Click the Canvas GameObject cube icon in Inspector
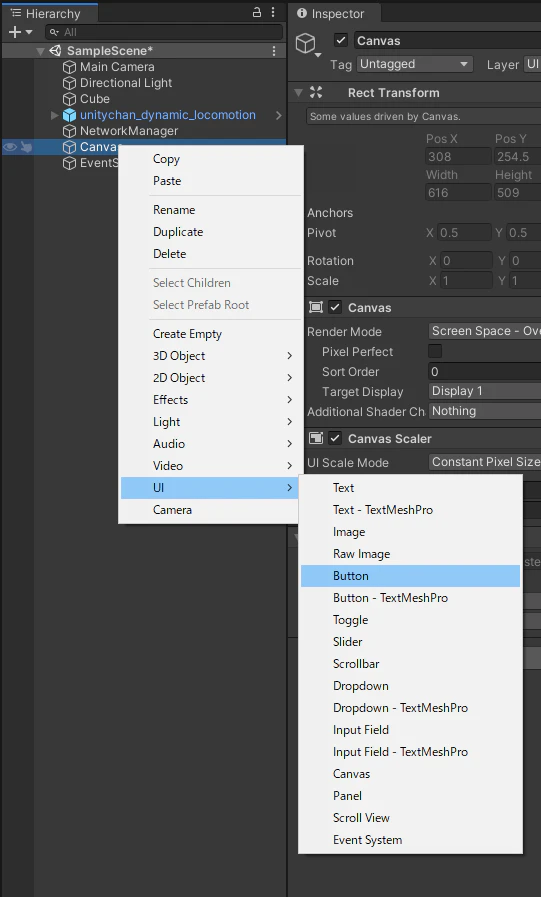 click(x=306, y=43)
